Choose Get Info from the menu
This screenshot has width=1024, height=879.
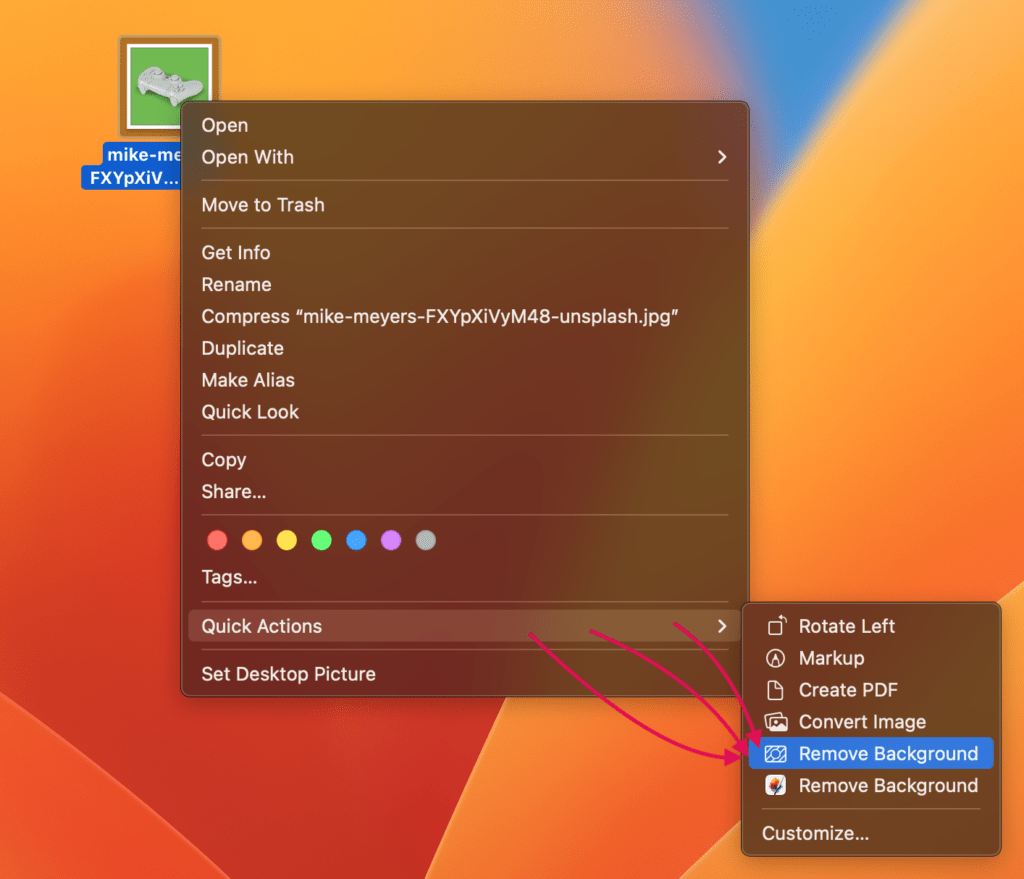coord(464,253)
